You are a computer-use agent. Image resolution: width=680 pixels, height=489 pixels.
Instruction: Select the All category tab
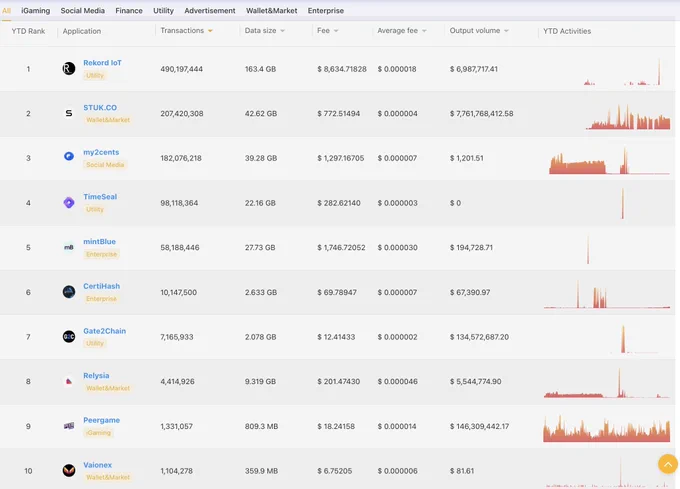click(7, 10)
